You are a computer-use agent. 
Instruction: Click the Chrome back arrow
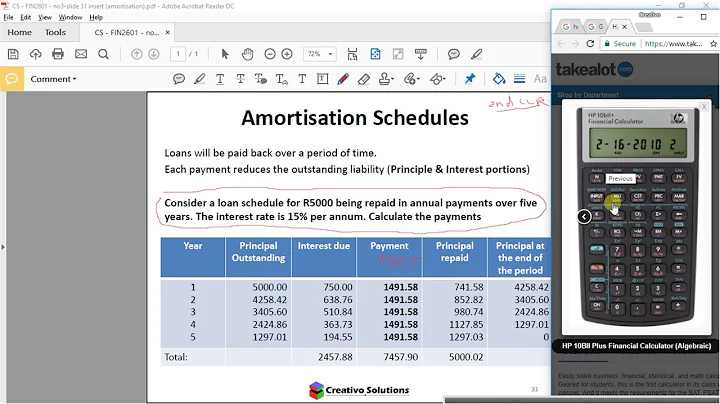click(561, 44)
